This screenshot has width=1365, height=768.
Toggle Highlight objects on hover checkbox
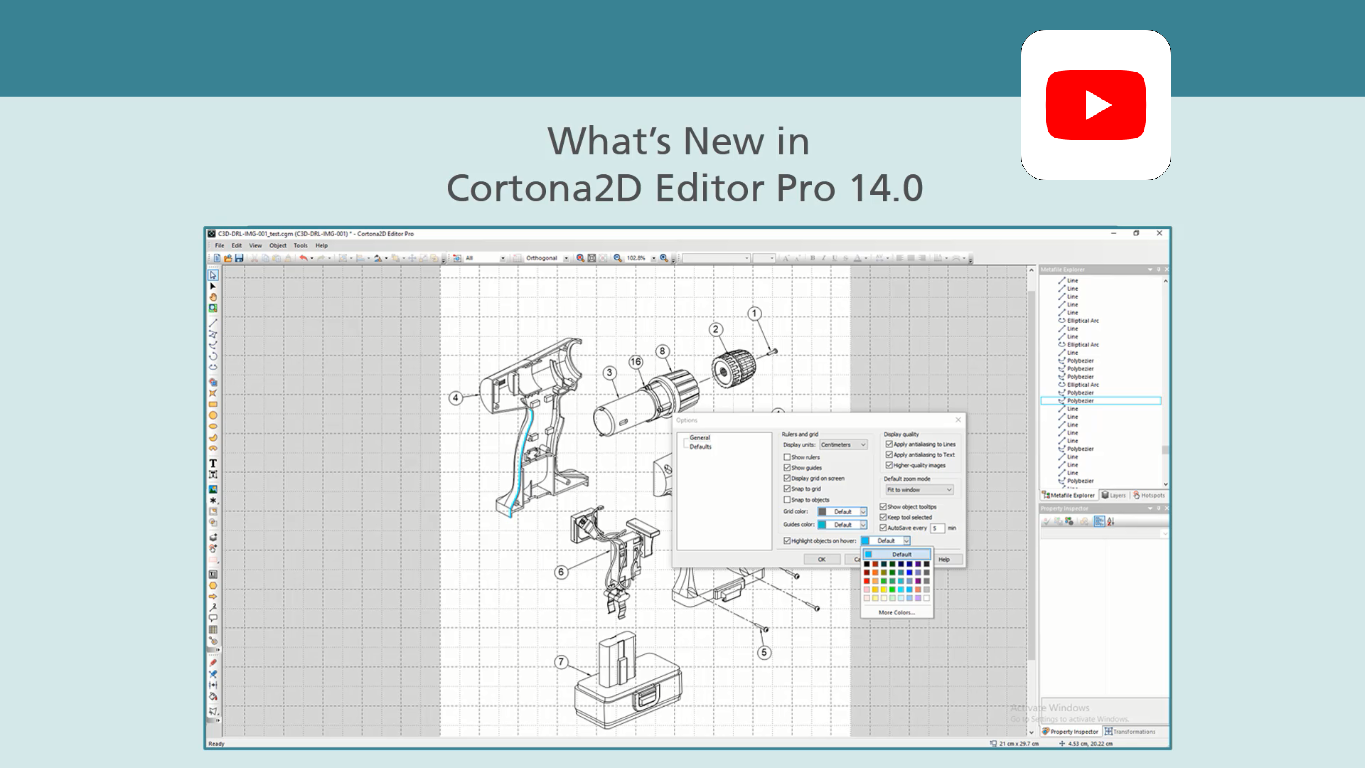pos(787,541)
